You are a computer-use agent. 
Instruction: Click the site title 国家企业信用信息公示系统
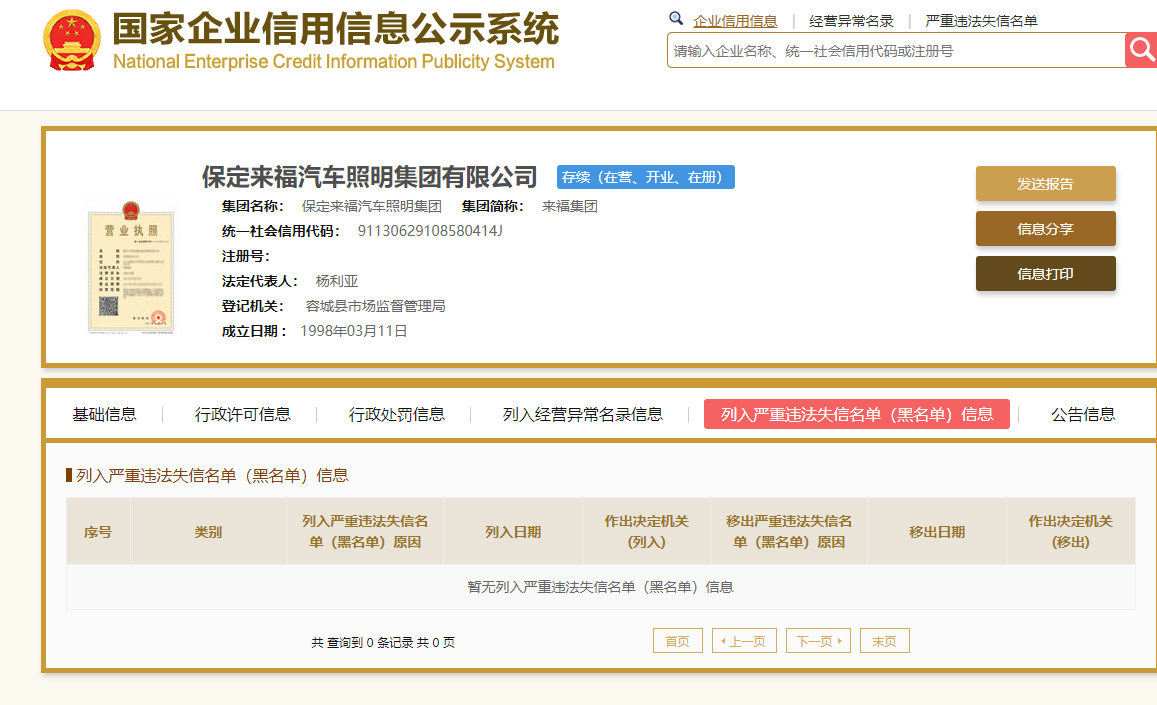point(336,30)
